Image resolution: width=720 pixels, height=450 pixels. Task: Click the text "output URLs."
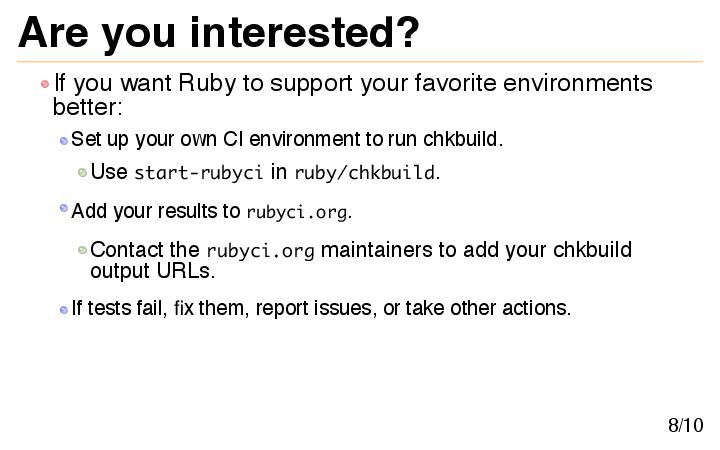coord(152,271)
